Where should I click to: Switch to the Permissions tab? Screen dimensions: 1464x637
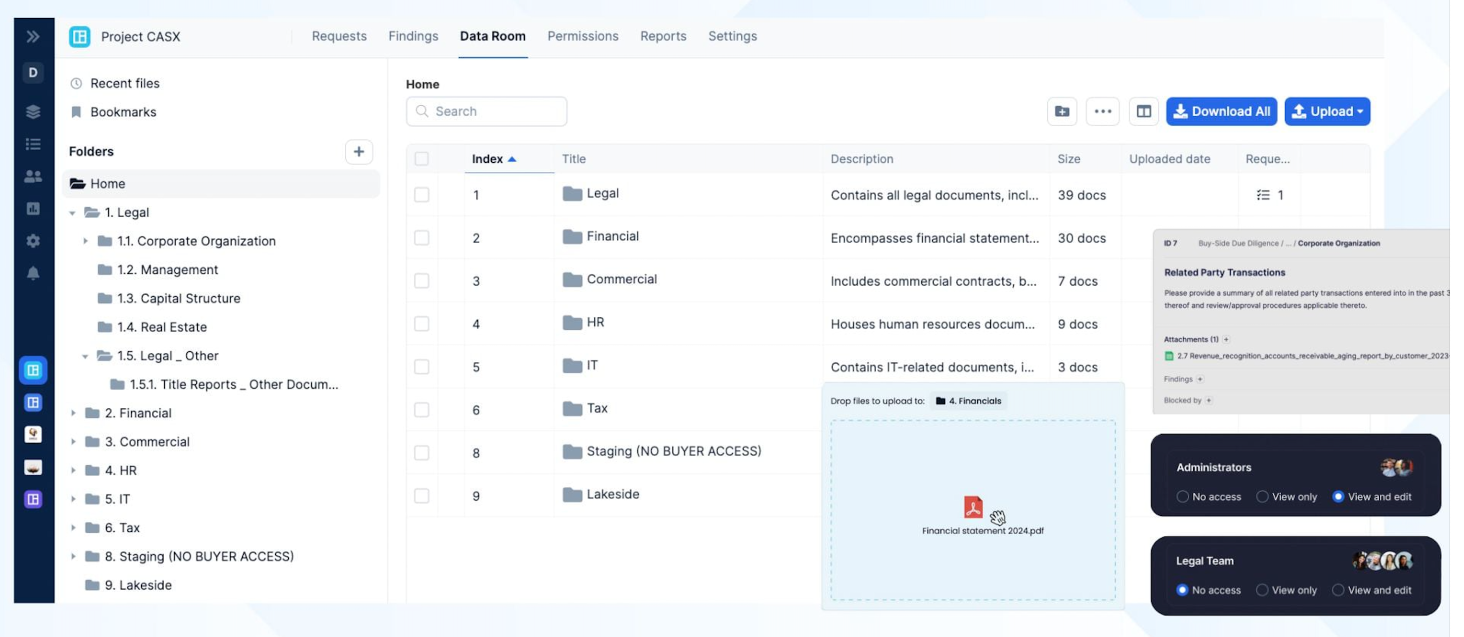(x=583, y=36)
